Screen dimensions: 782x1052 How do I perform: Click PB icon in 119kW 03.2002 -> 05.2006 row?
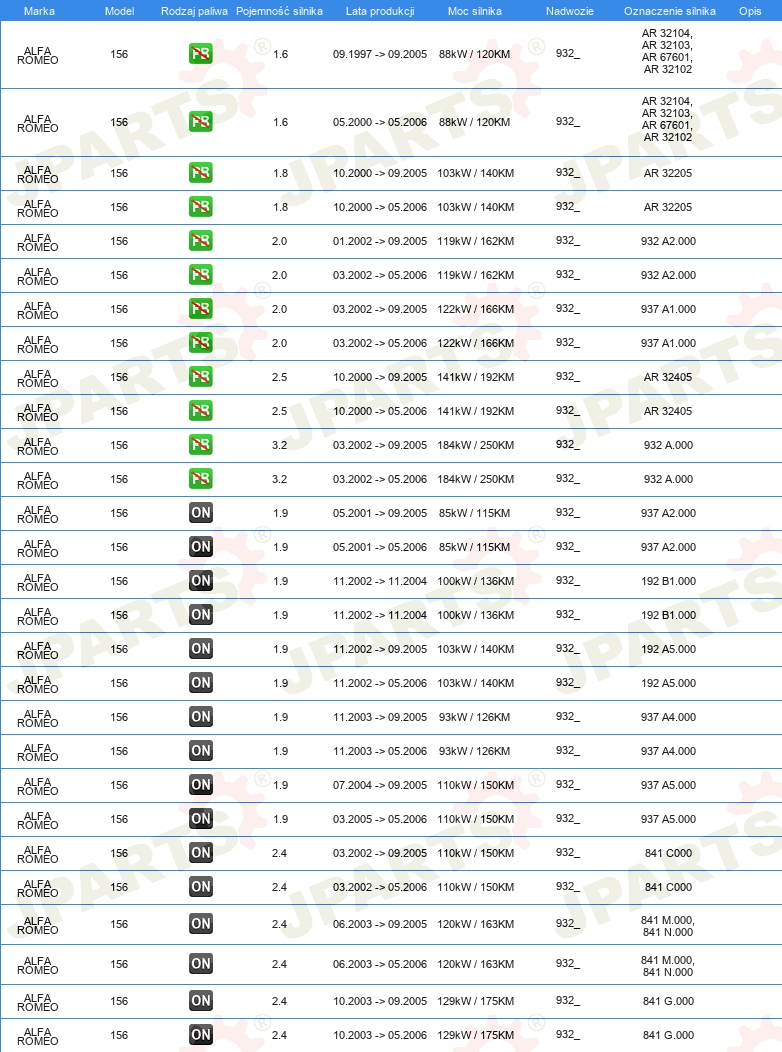[201, 274]
